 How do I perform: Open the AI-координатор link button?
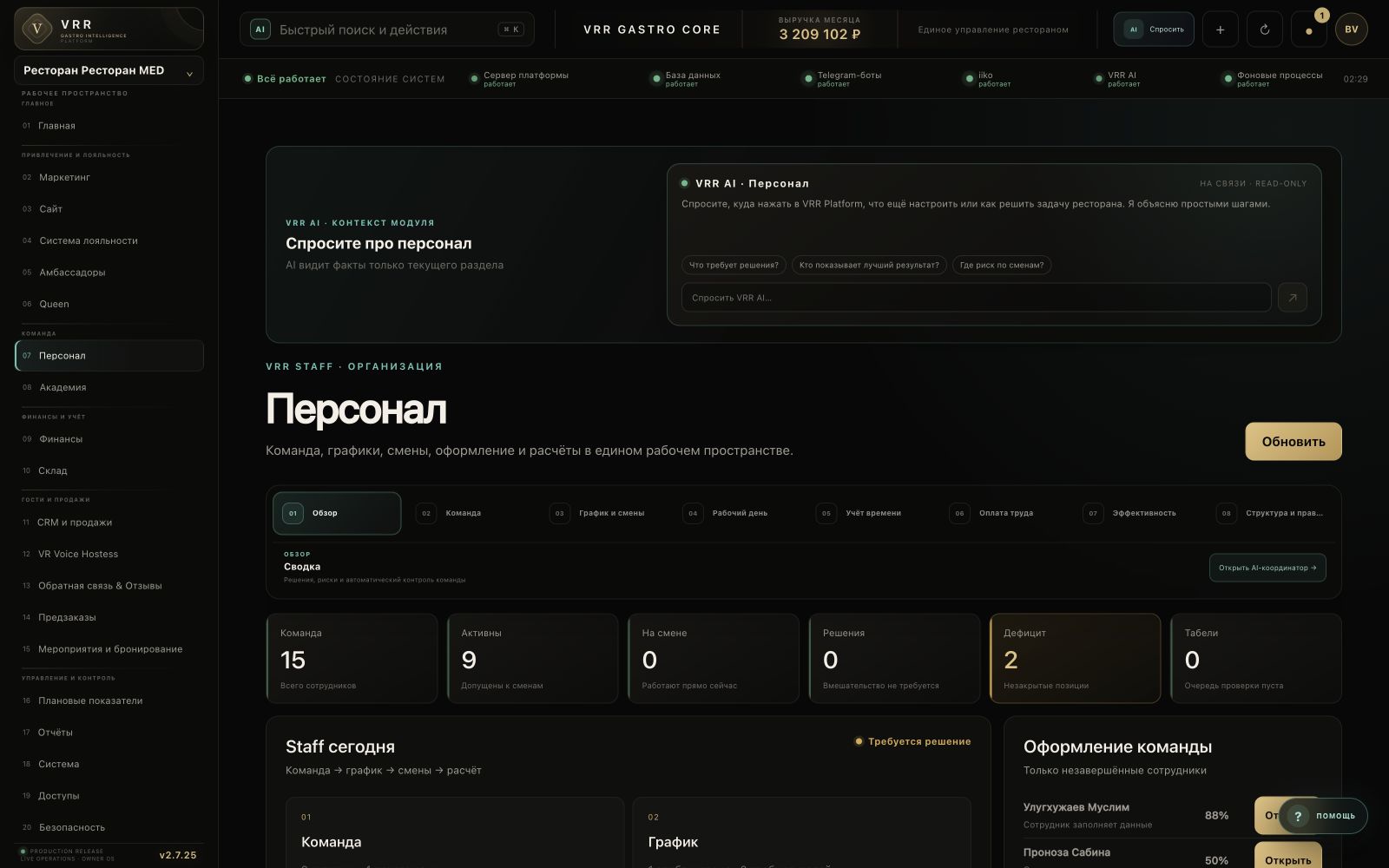click(1267, 568)
